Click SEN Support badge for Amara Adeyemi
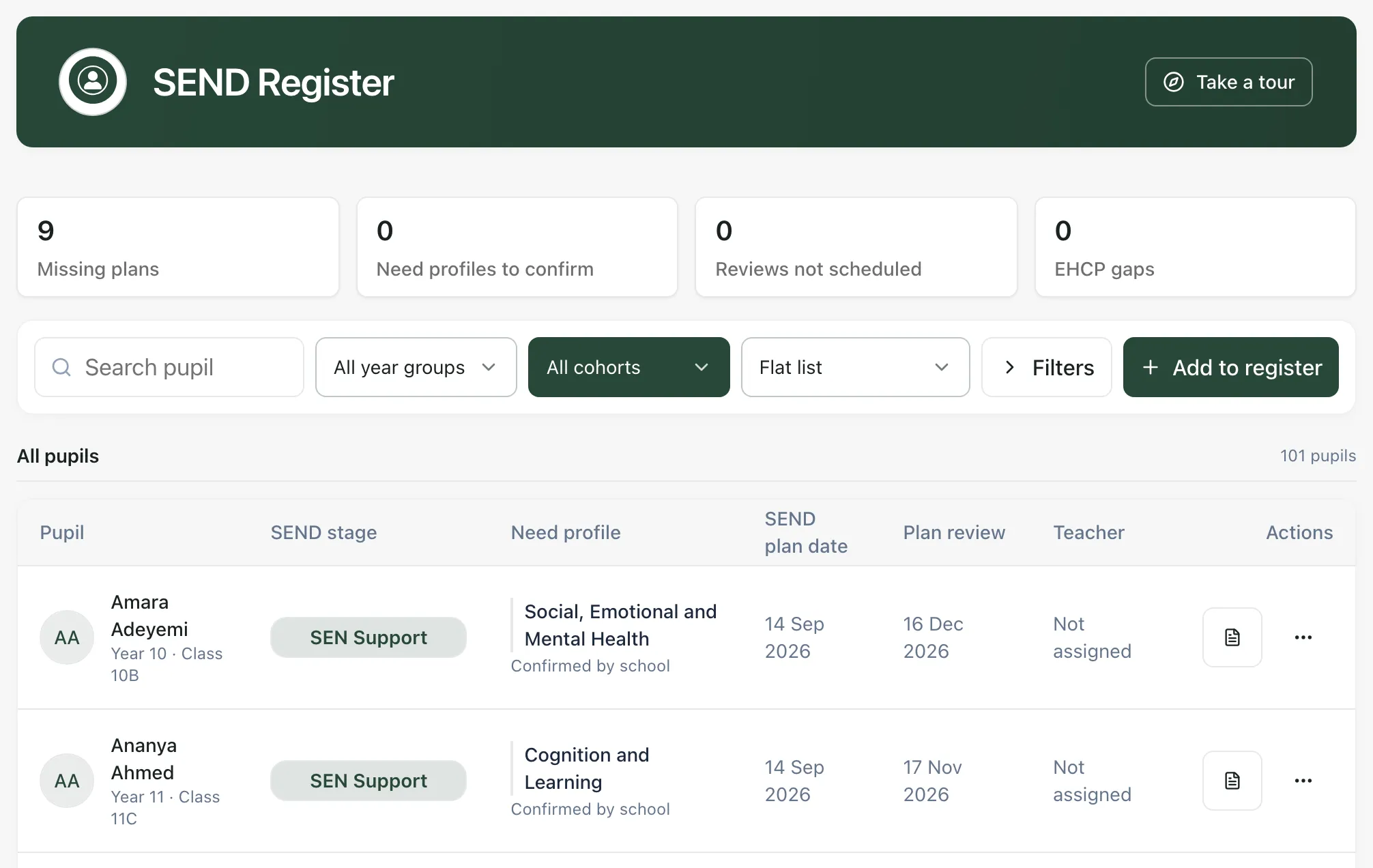Viewport: 1373px width, 868px height. (x=368, y=637)
